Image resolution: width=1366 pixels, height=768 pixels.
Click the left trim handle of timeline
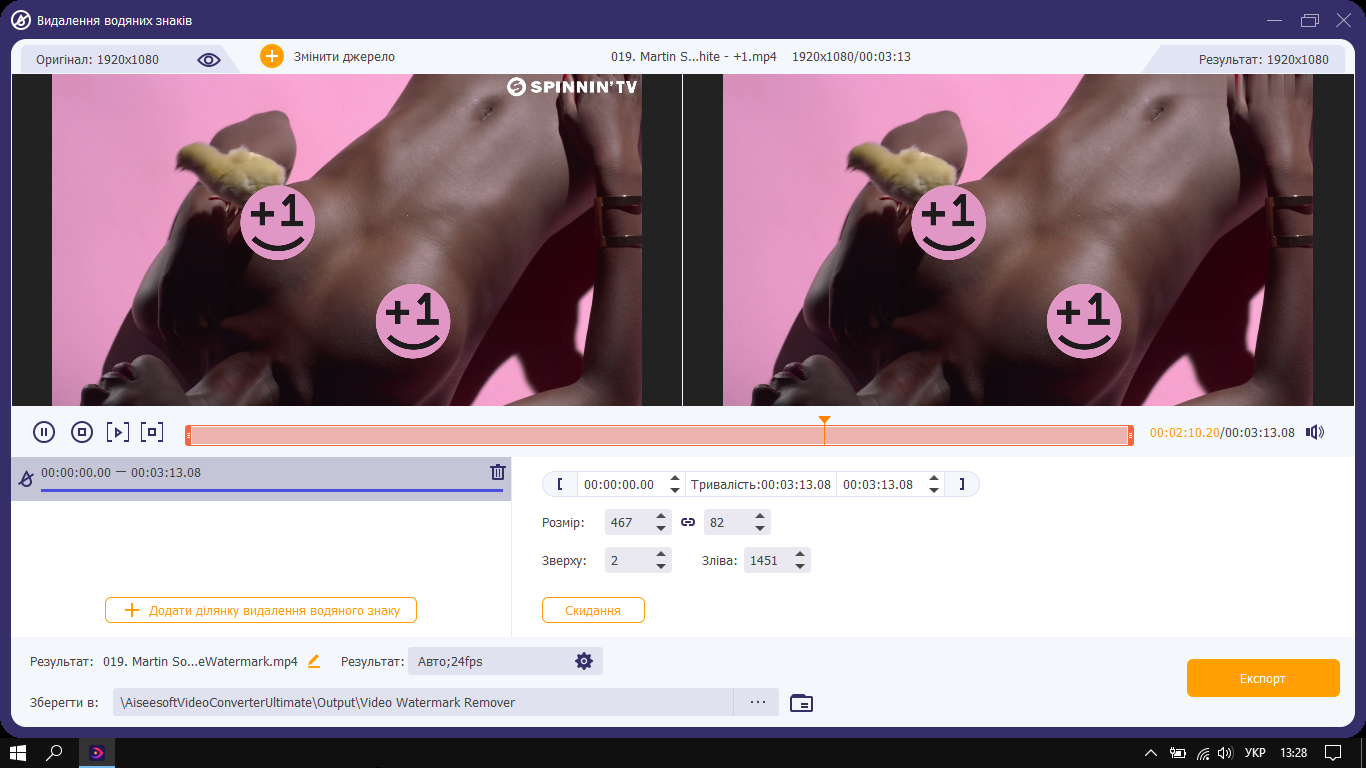tap(188, 435)
